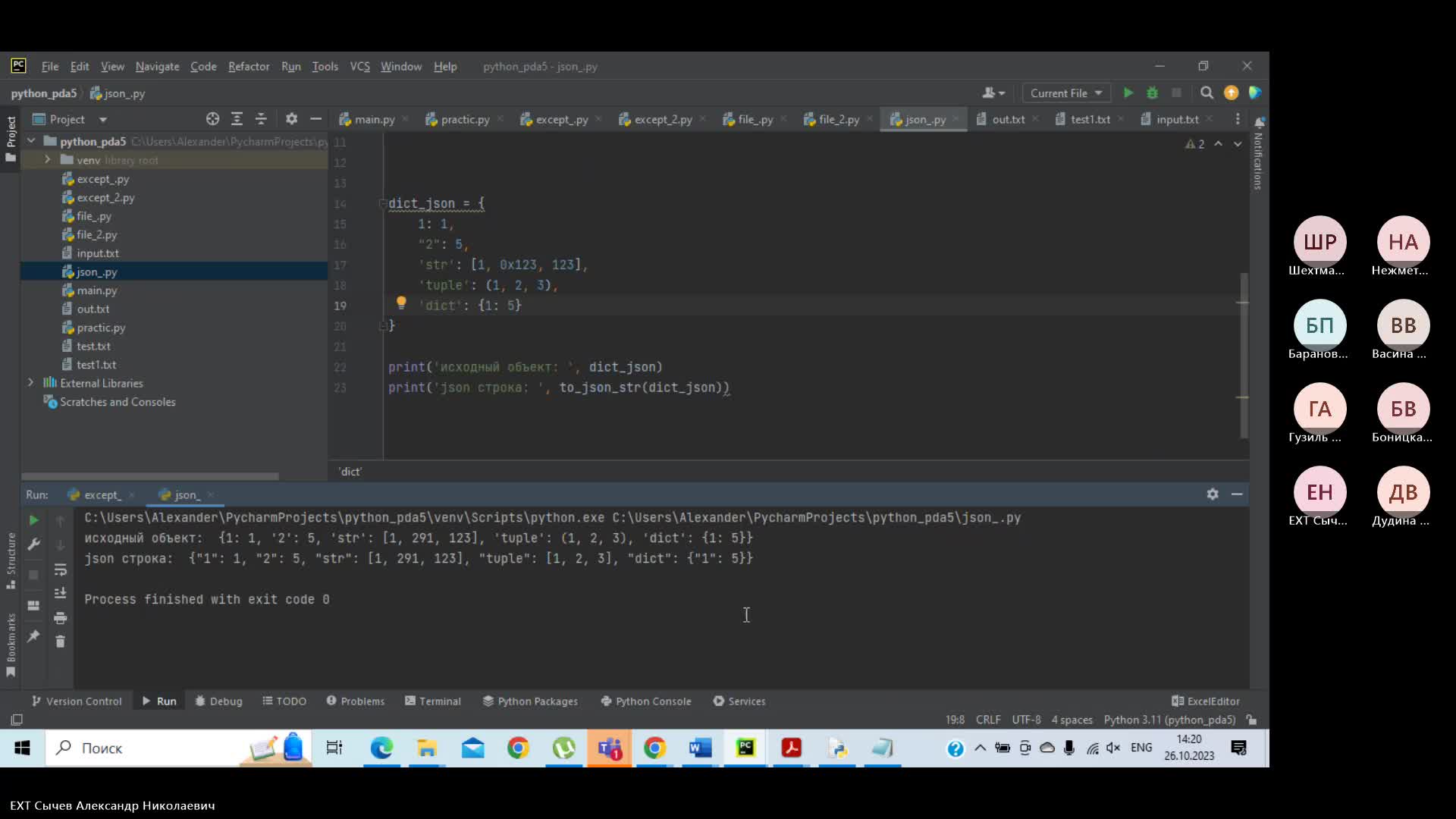Open the Tools menu
This screenshot has width=1456, height=819.
coord(325,67)
